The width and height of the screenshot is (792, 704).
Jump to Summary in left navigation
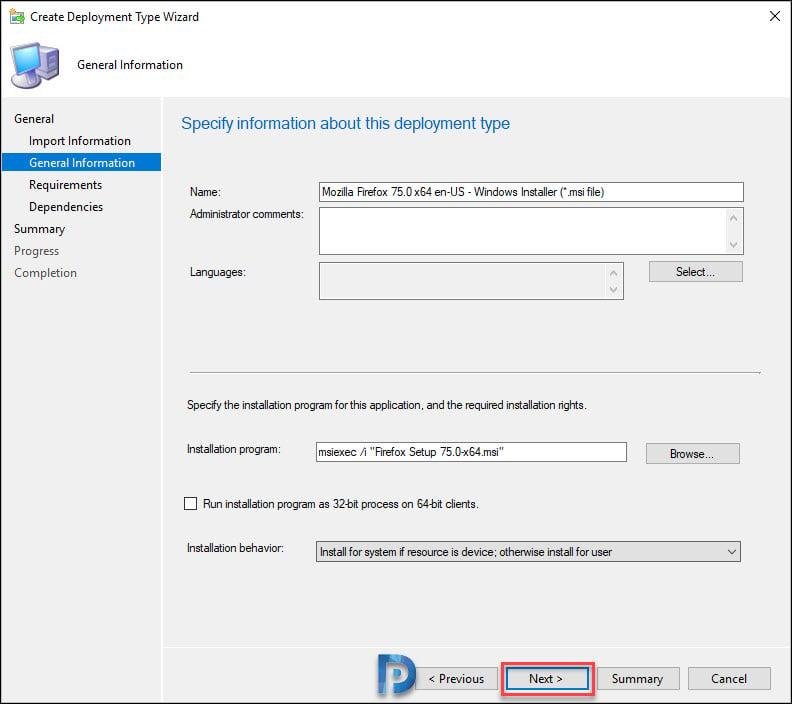[x=39, y=229]
